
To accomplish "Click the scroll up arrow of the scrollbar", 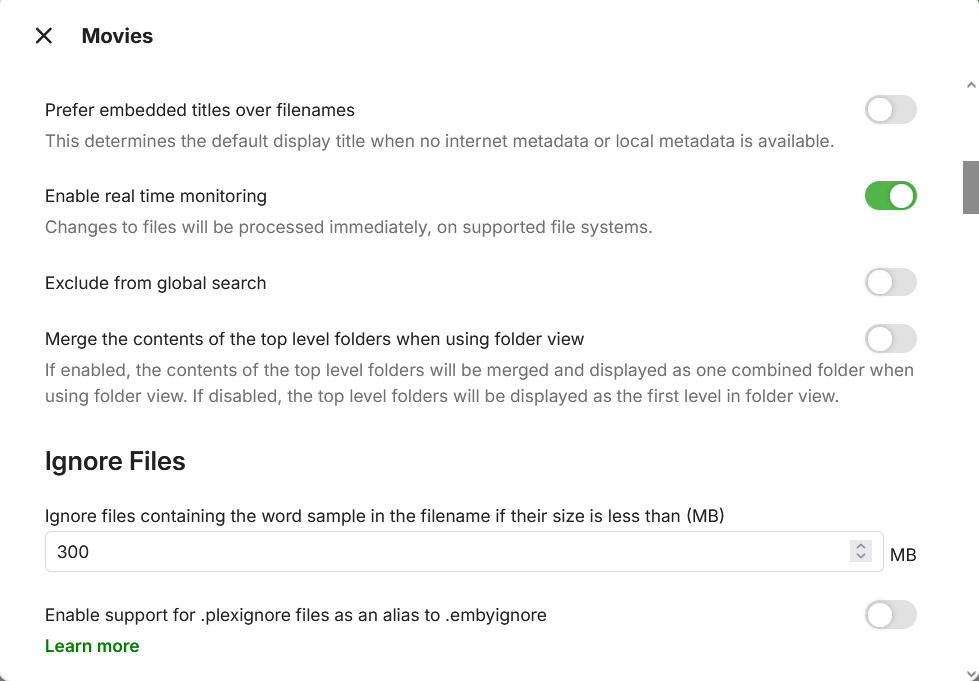I will [970, 86].
